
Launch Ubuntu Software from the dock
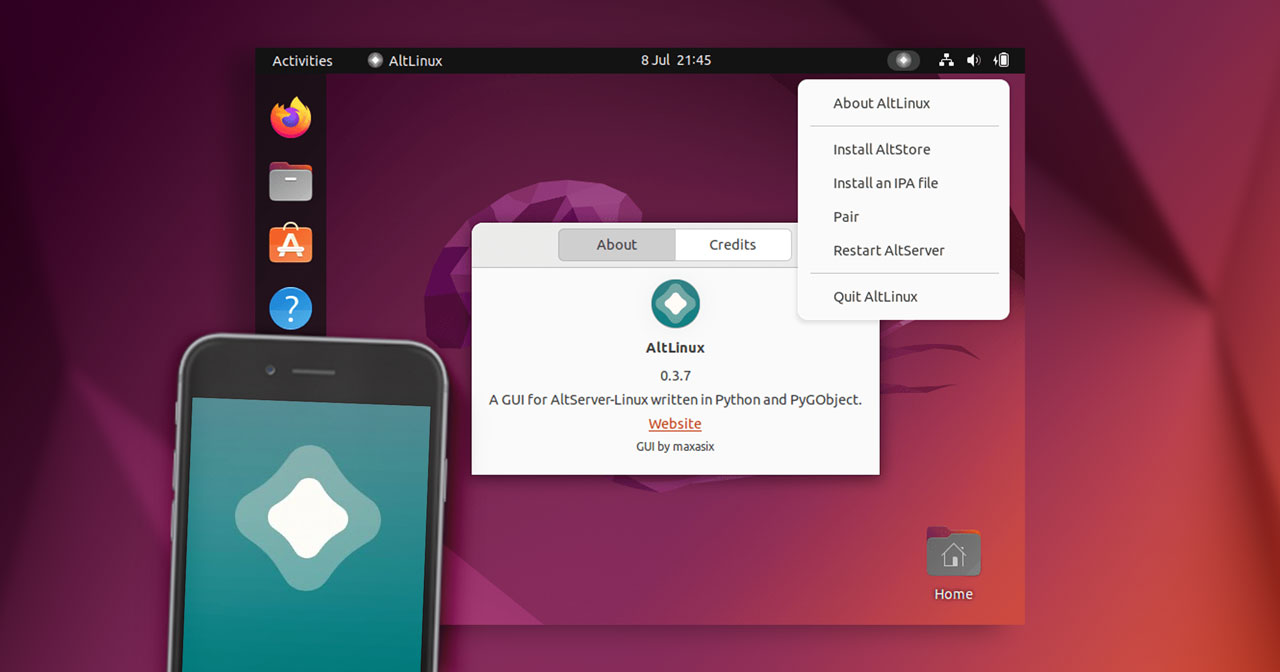pyautogui.click(x=291, y=244)
